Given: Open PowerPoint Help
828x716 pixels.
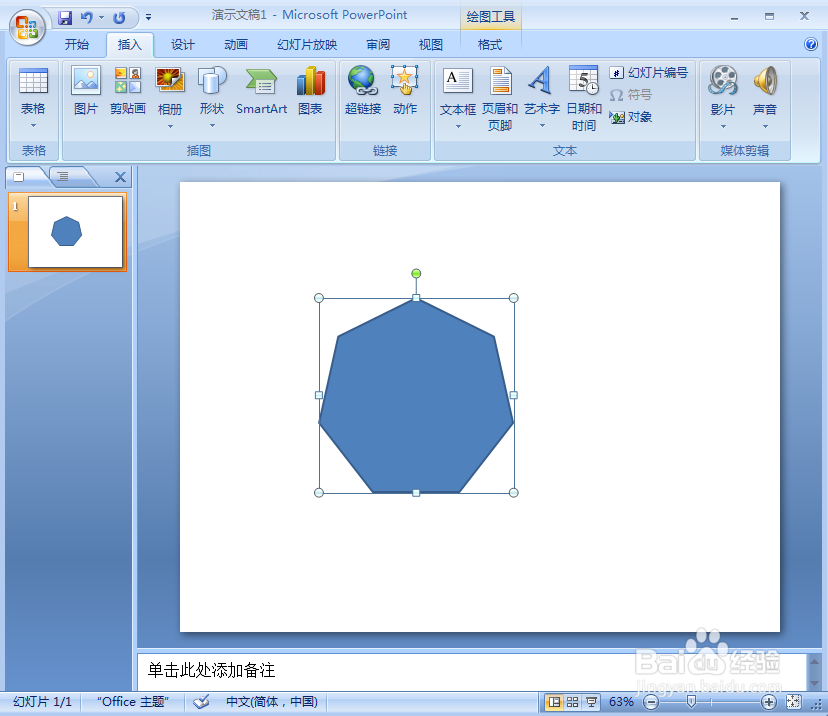Looking at the screenshot, I should tap(811, 44).
